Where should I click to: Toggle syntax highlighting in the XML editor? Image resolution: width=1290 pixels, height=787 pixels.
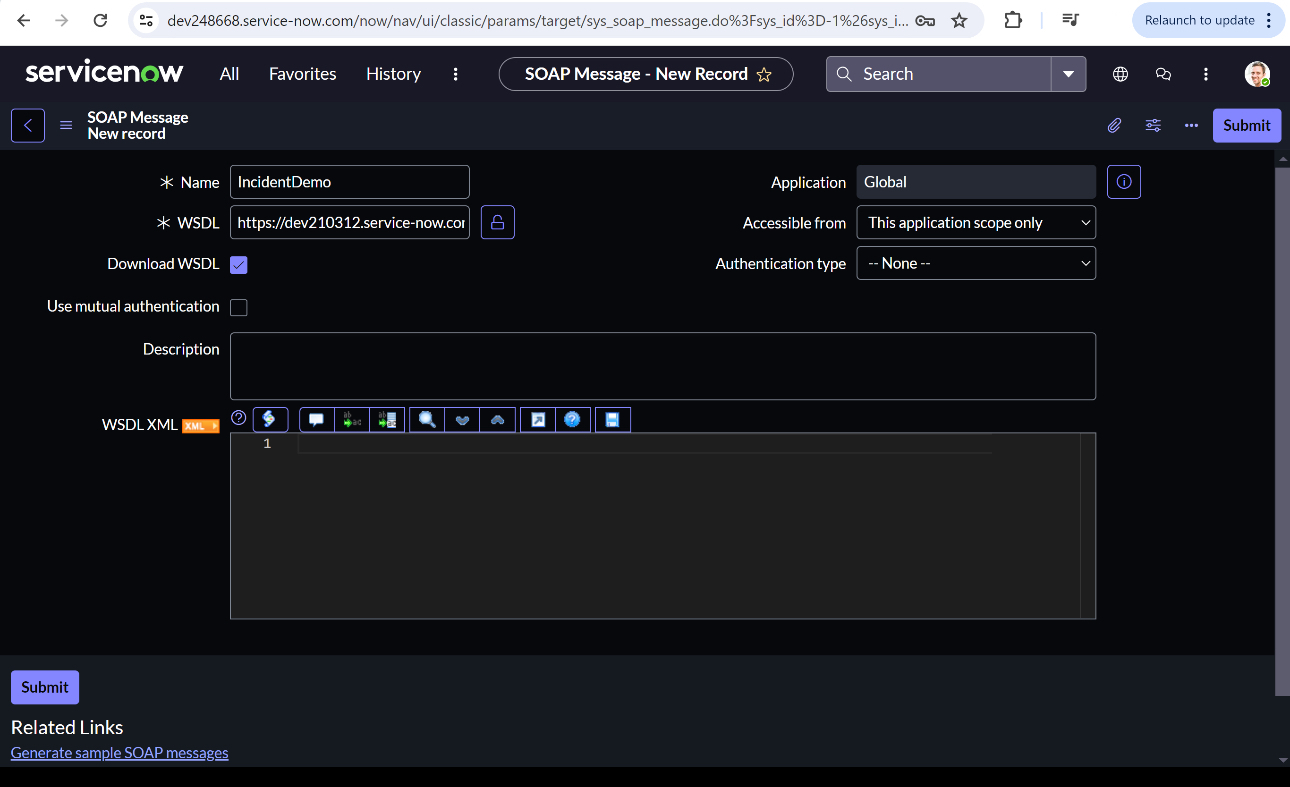[270, 419]
